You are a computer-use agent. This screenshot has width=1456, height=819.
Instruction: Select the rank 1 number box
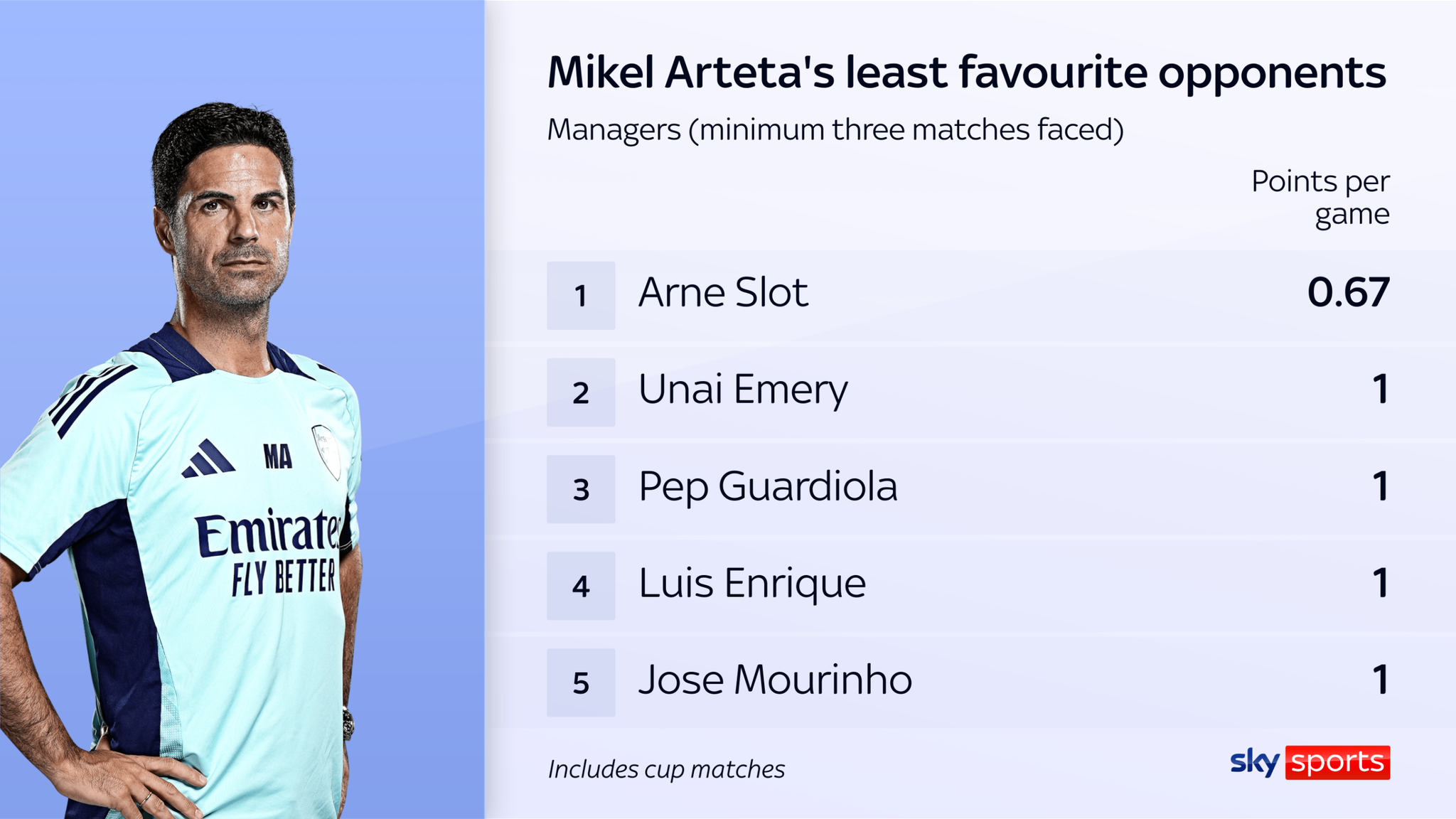580,296
